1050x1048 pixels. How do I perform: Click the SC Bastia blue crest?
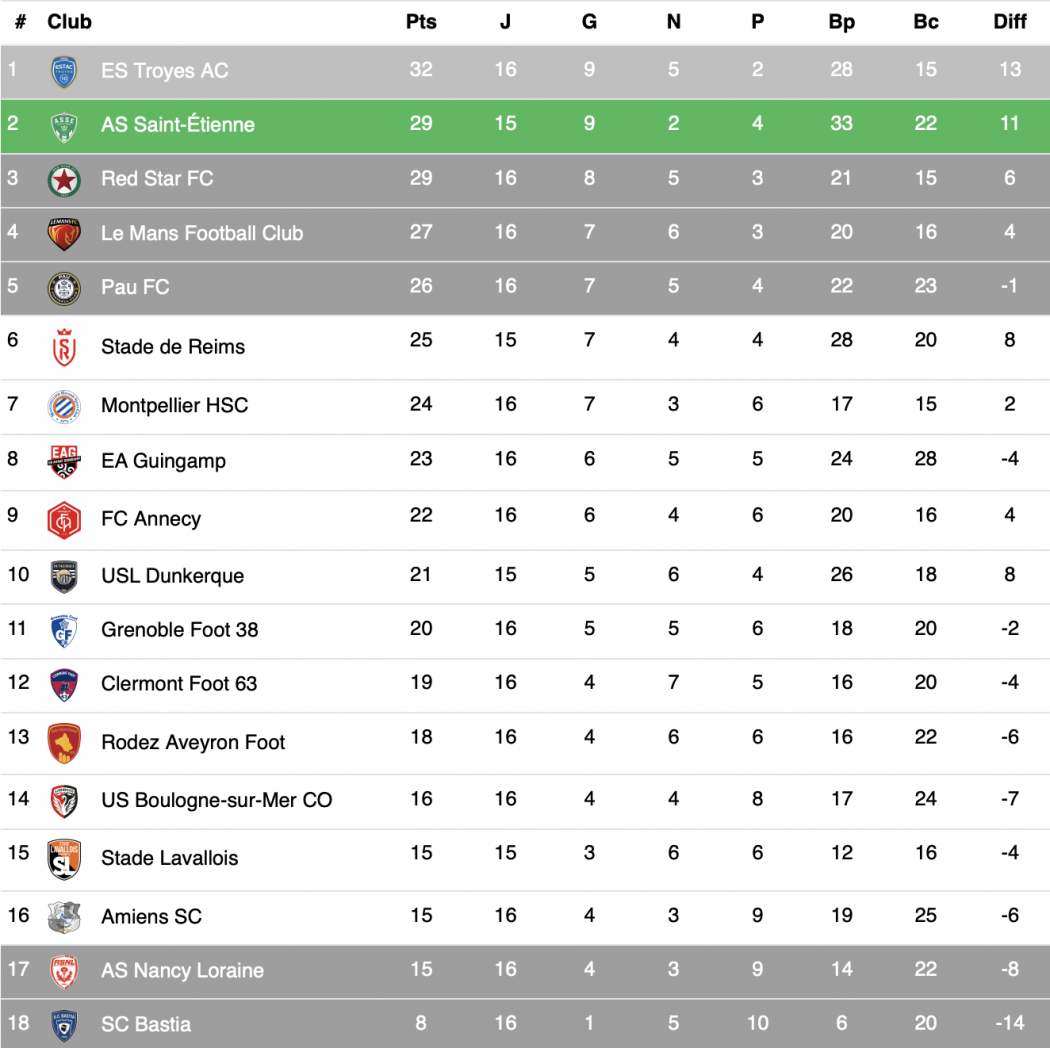(x=64, y=1025)
